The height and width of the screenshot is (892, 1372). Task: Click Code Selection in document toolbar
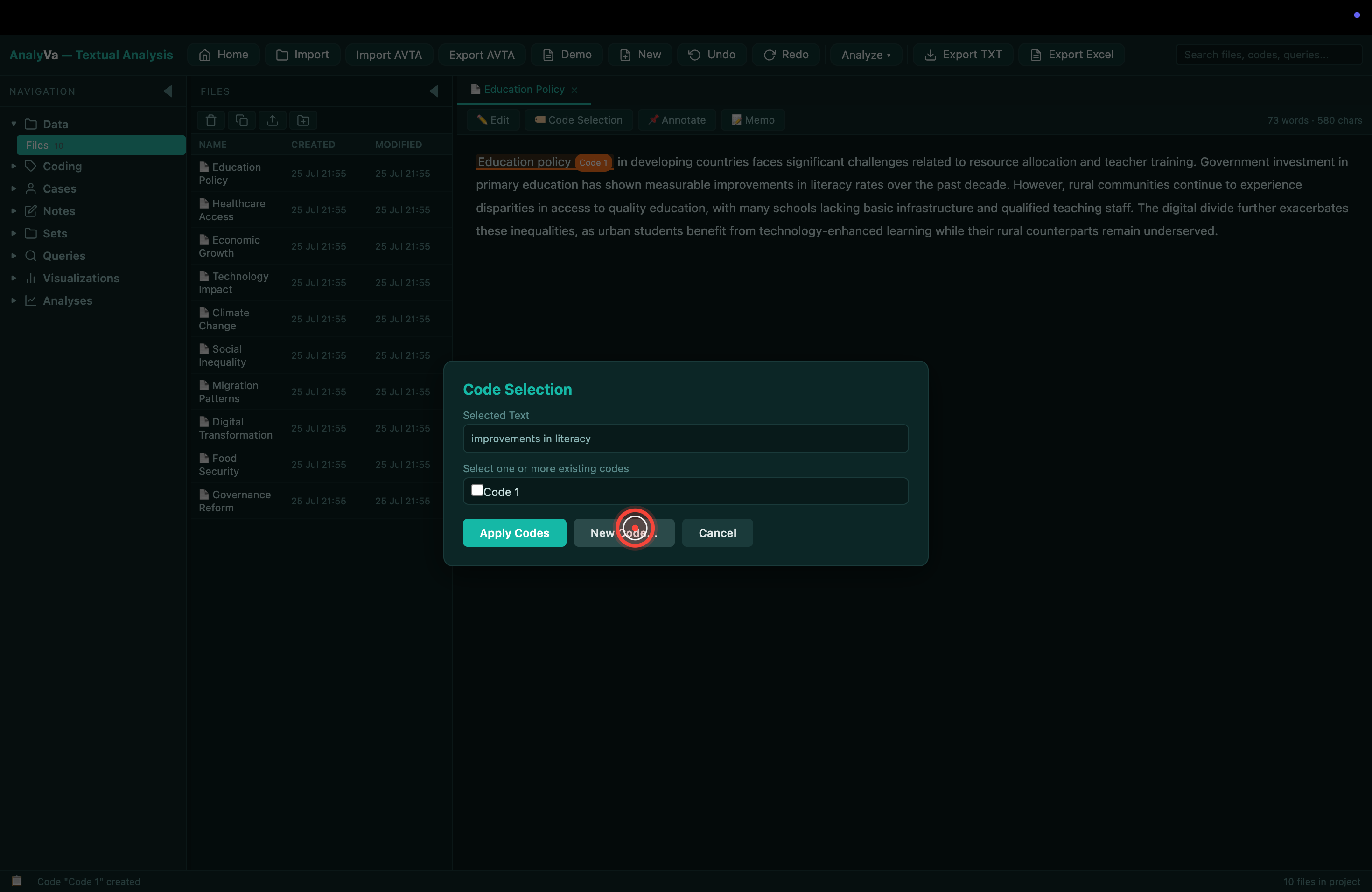578,120
